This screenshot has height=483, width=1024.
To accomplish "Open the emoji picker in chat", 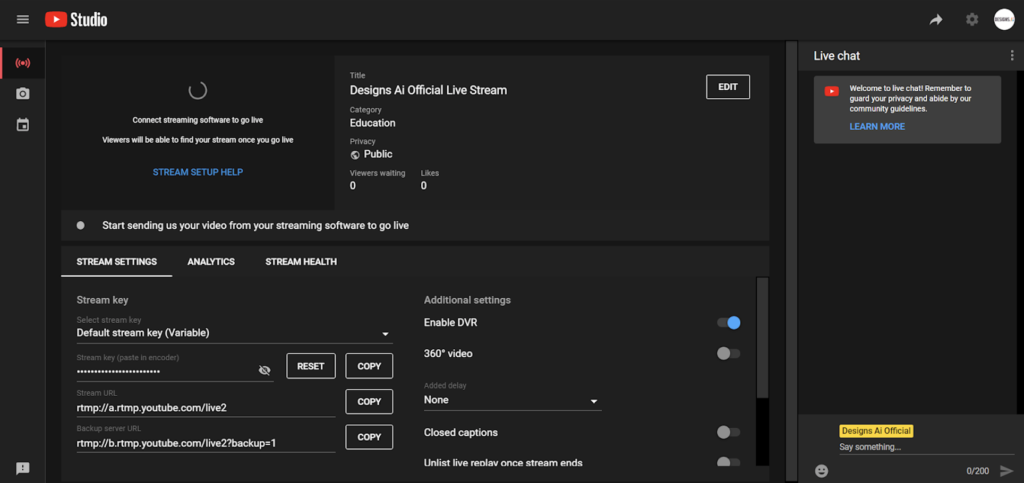I will pos(821,470).
